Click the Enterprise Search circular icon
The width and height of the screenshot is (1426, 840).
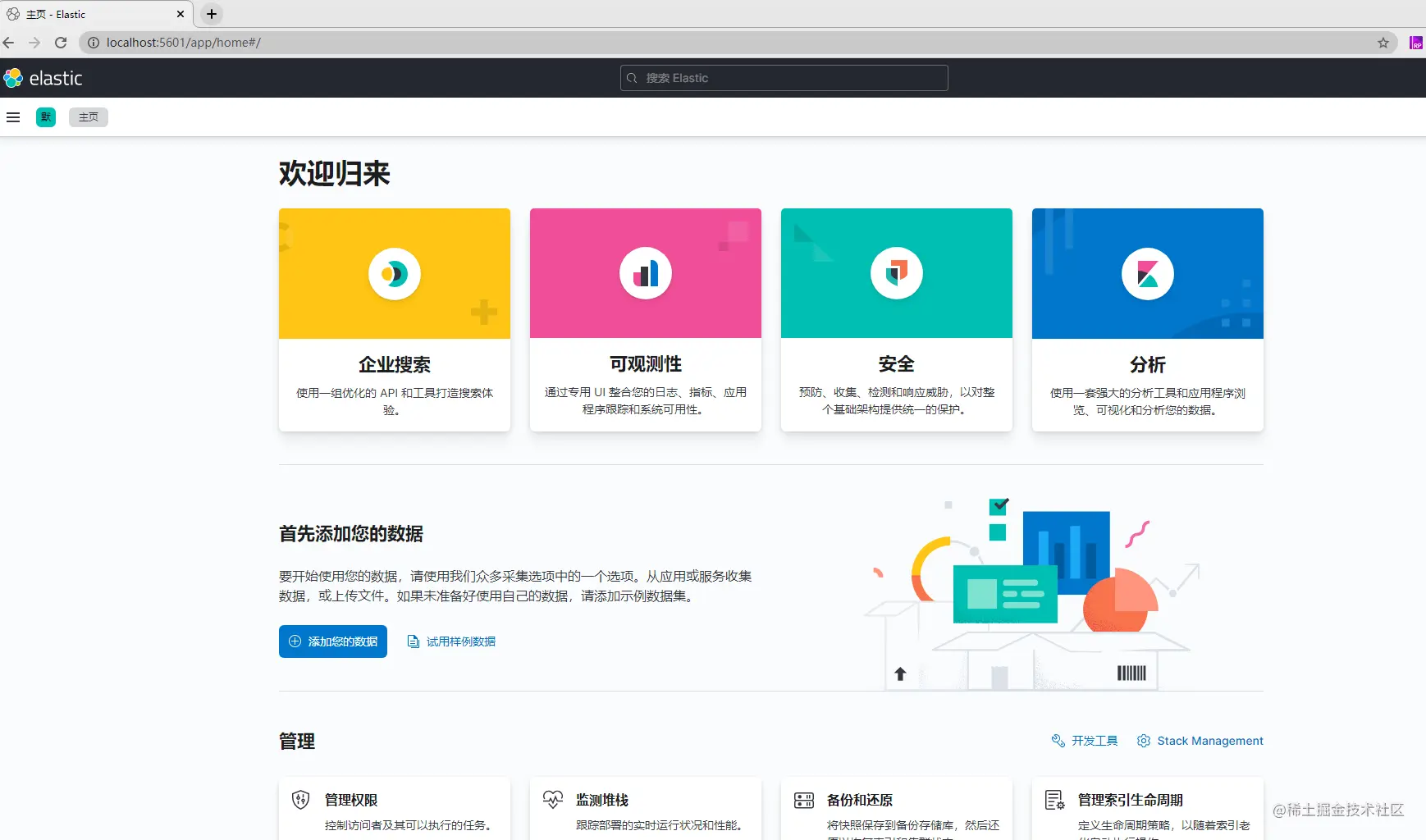pos(395,274)
